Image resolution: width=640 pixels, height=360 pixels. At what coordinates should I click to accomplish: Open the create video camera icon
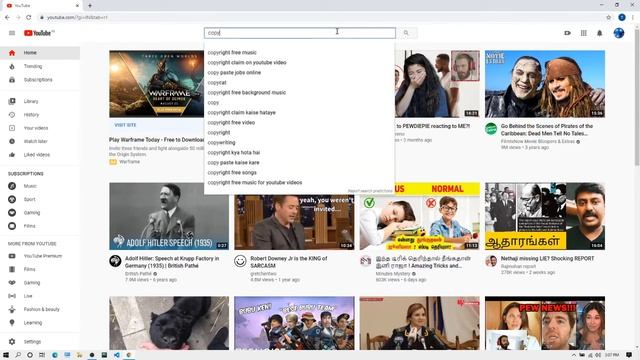(x=567, y=33)
